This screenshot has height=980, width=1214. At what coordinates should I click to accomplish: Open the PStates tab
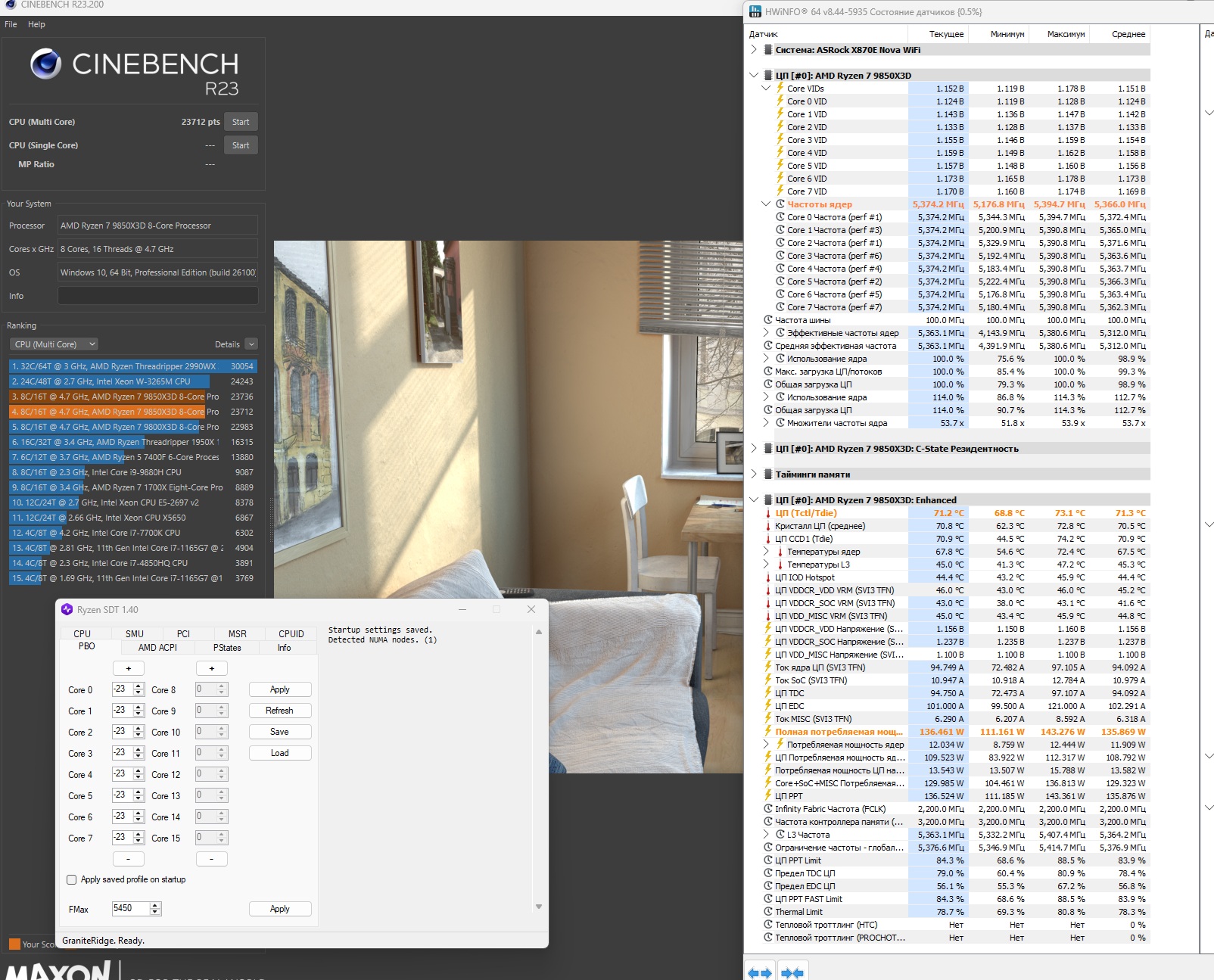pyautogui.click(x=227, y=648)
